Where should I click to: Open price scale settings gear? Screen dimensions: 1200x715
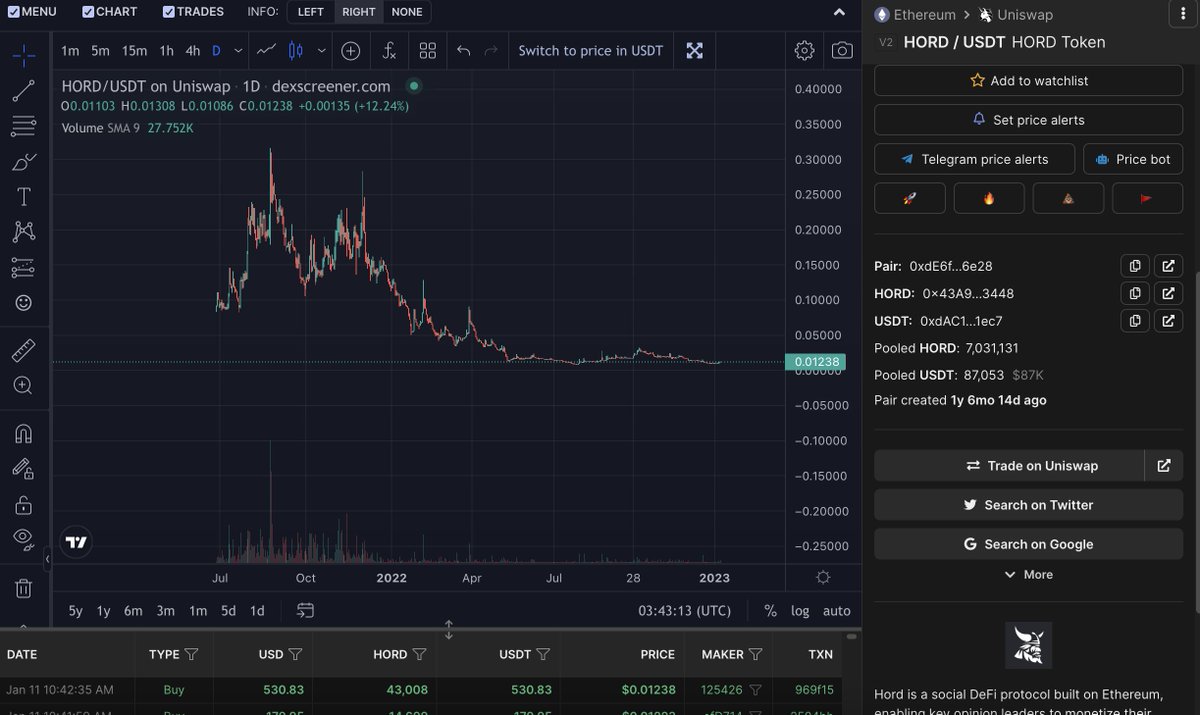(x=823, y=578)
